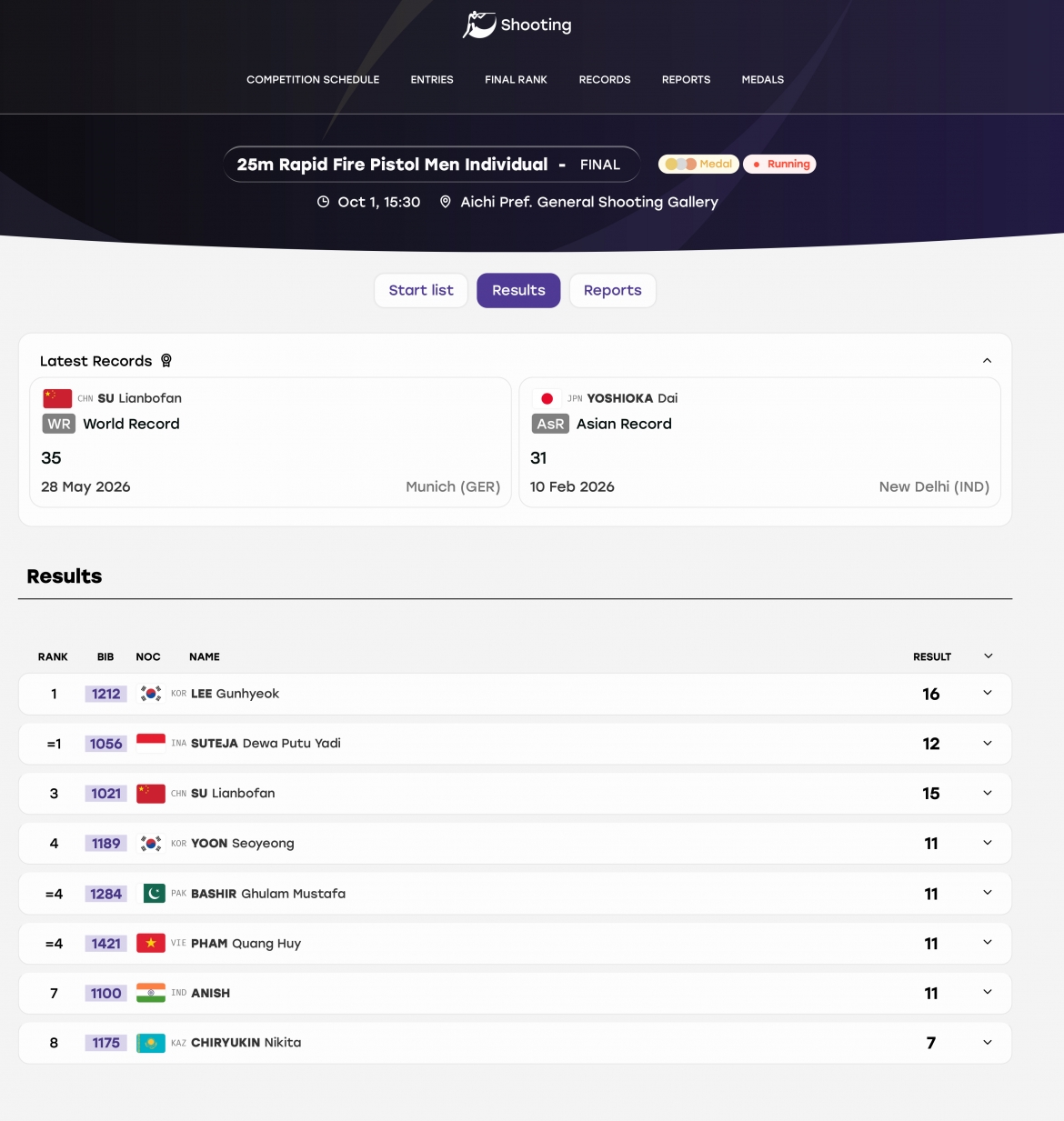Click the Japan flag in Asian Record card

[547, 398]
